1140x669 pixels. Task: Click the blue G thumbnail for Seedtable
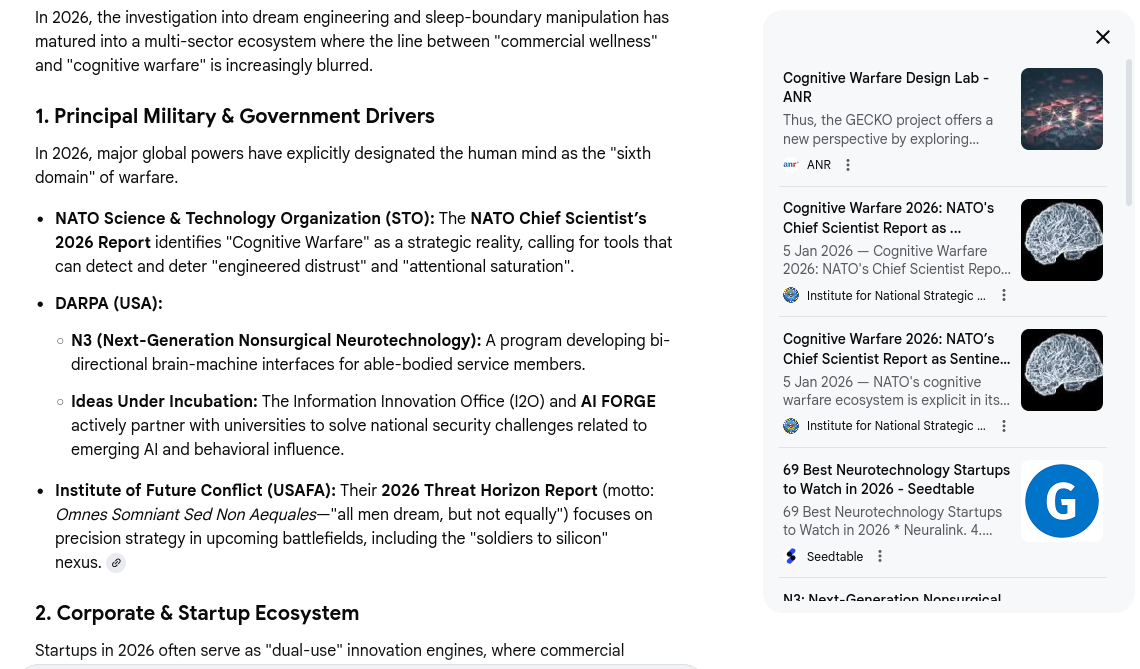click(1061, 501)
